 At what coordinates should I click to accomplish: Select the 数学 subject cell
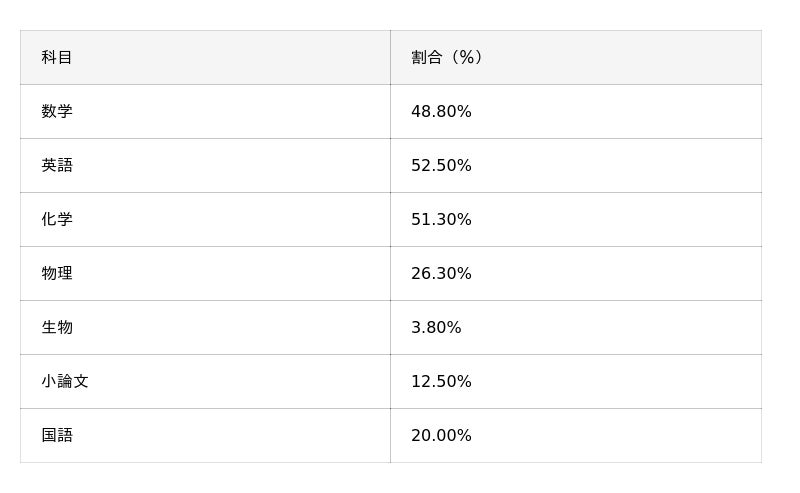(x=57, y=112)
